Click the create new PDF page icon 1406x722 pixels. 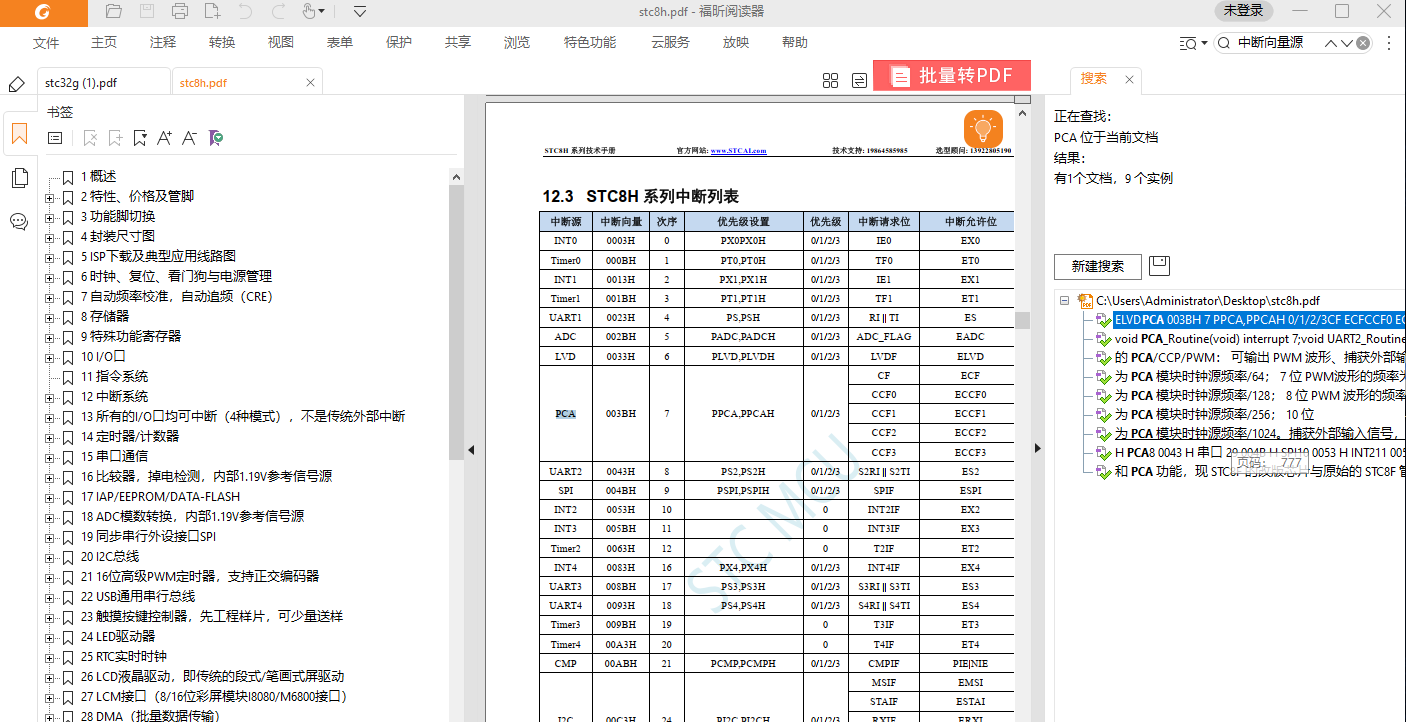point(212,12)
